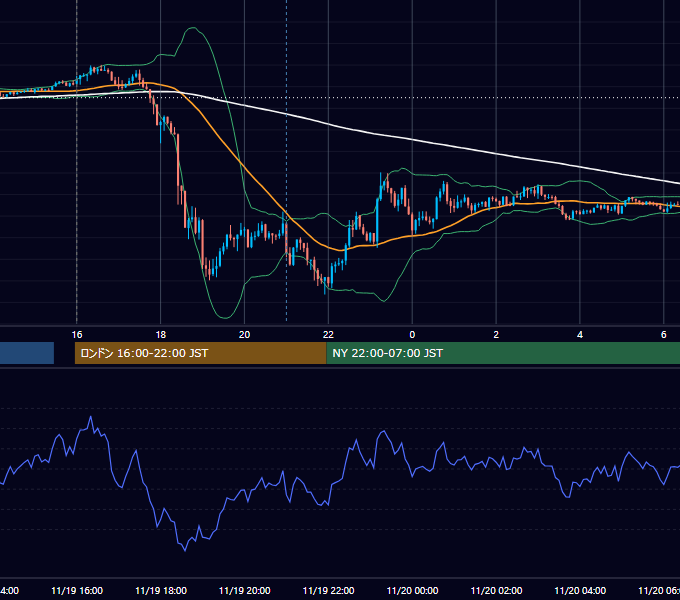Click the 18 hour label on price chart axis
Image resolution: width=680 pixels, height=600 pixels.
pyautogui.click(x=160, y=335)
